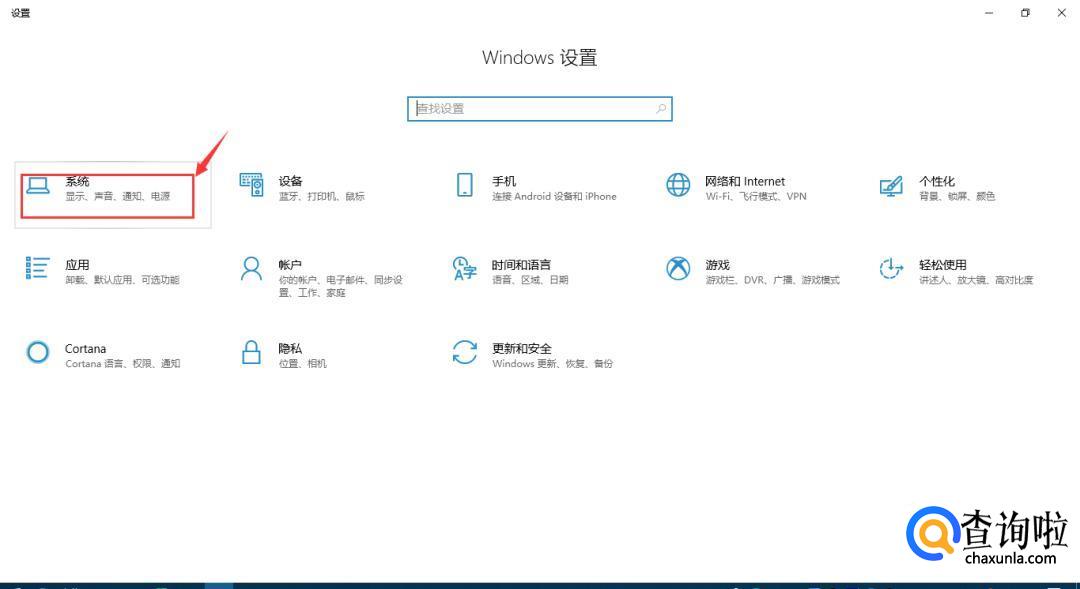
Task: Click Cortana 语言、权限、通知 description
Action: 123,364
